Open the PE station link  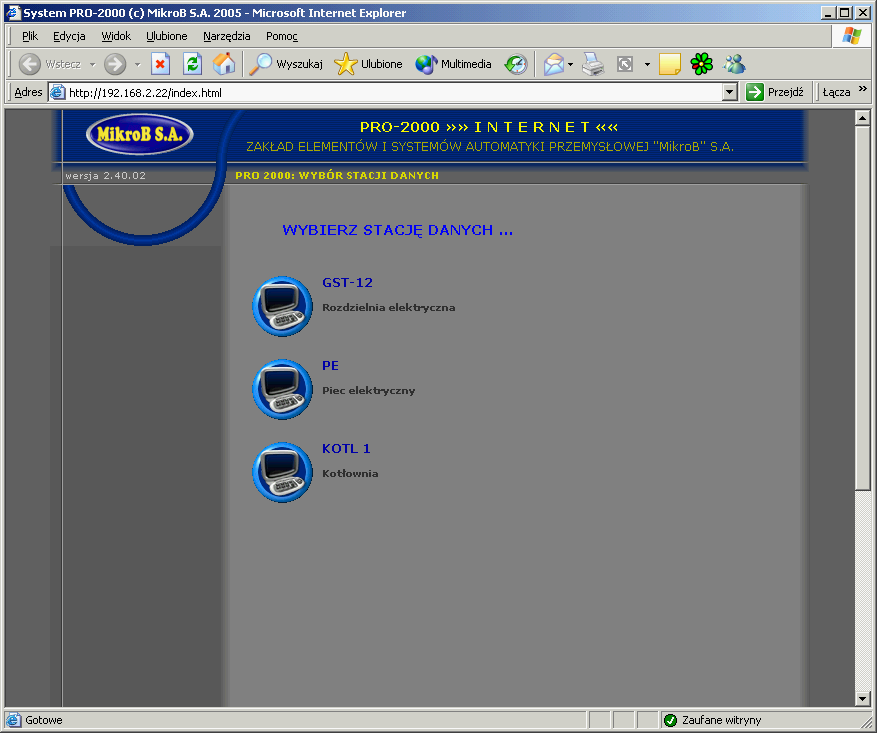click(x=330, y=365)
